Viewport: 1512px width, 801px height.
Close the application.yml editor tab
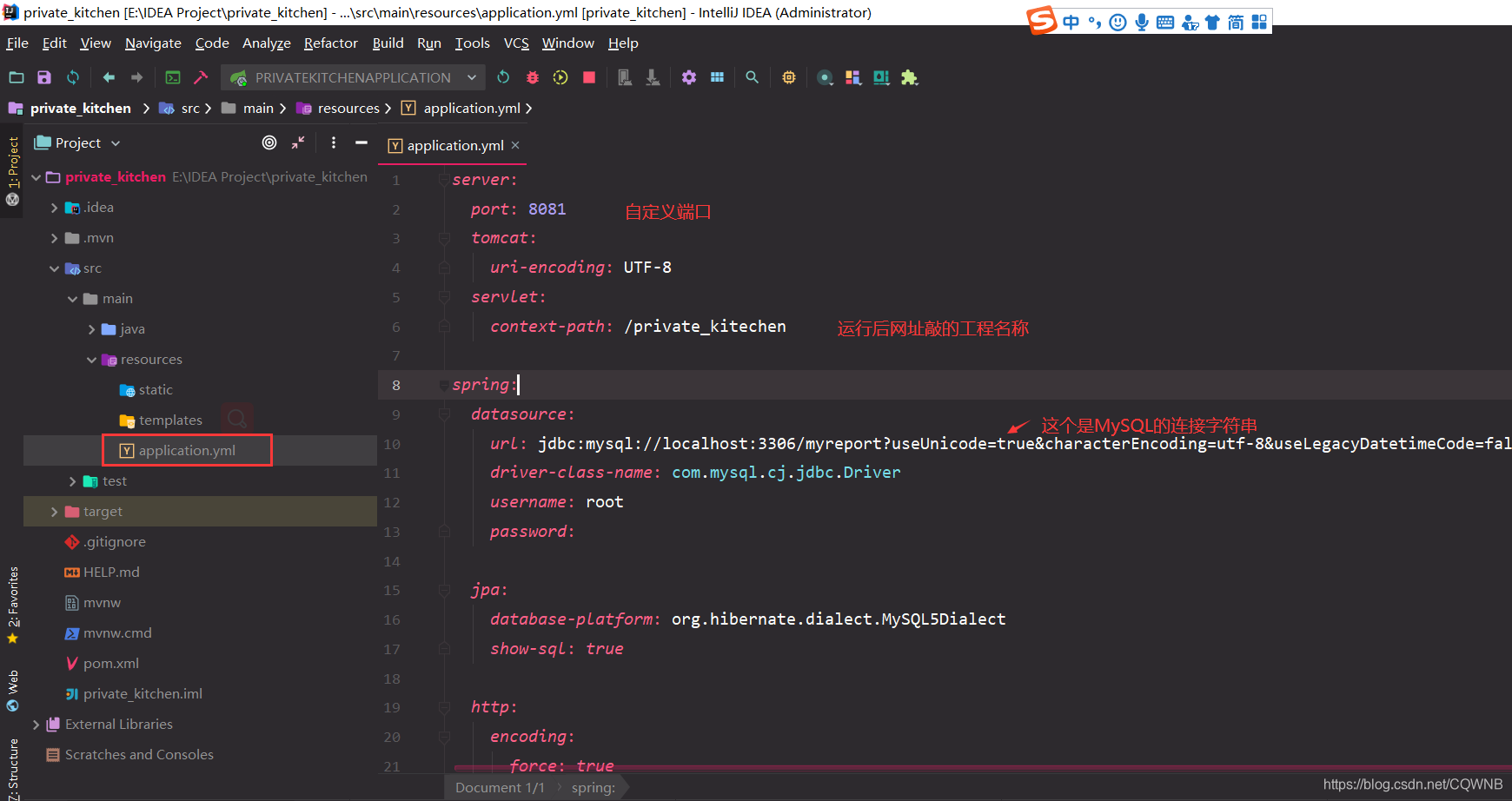click(x=515, y=145)
